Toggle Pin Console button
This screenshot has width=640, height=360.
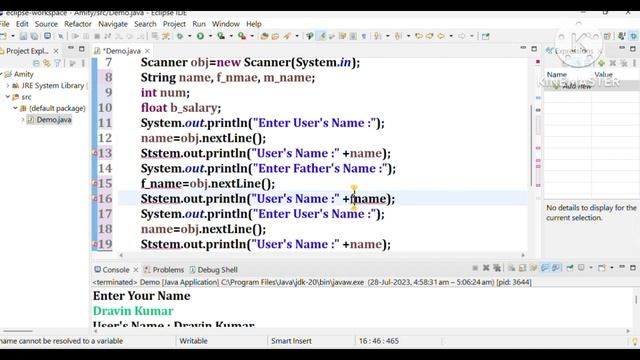point(569,268)
